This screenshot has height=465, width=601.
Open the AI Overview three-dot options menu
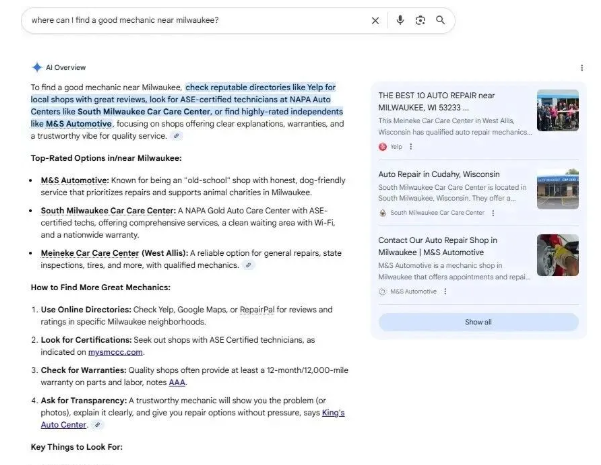click(x=582, y=68)
